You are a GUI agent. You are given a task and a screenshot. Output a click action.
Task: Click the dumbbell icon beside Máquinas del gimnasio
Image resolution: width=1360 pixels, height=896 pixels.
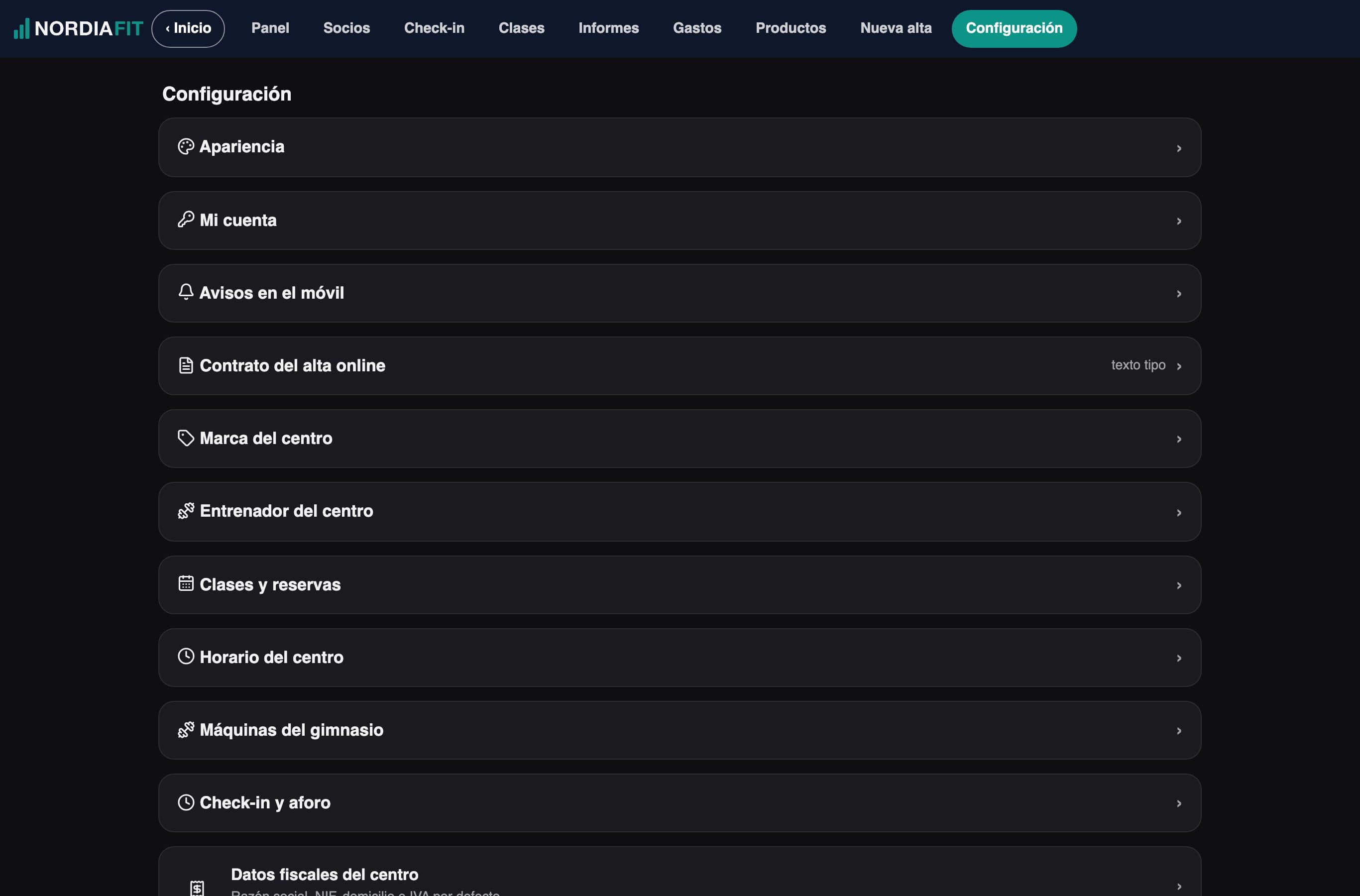(186, 730)
